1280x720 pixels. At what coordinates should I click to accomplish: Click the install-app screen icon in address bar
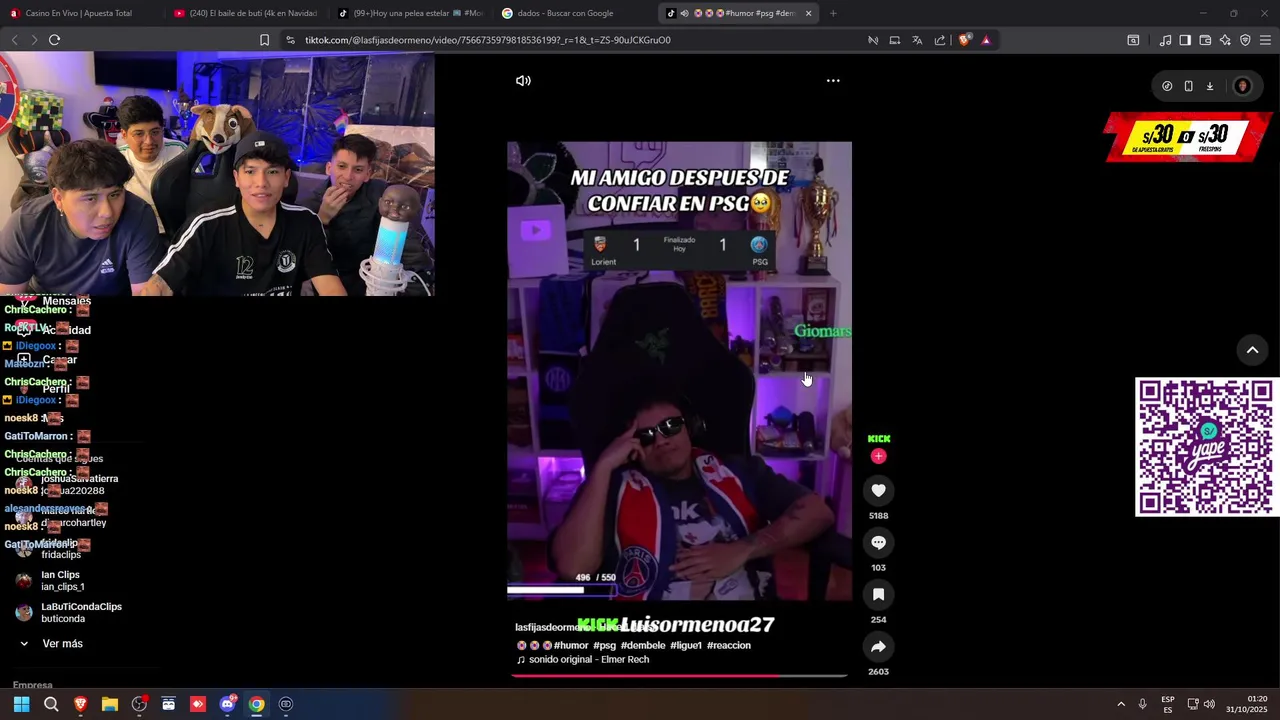(x=894, y=40)
